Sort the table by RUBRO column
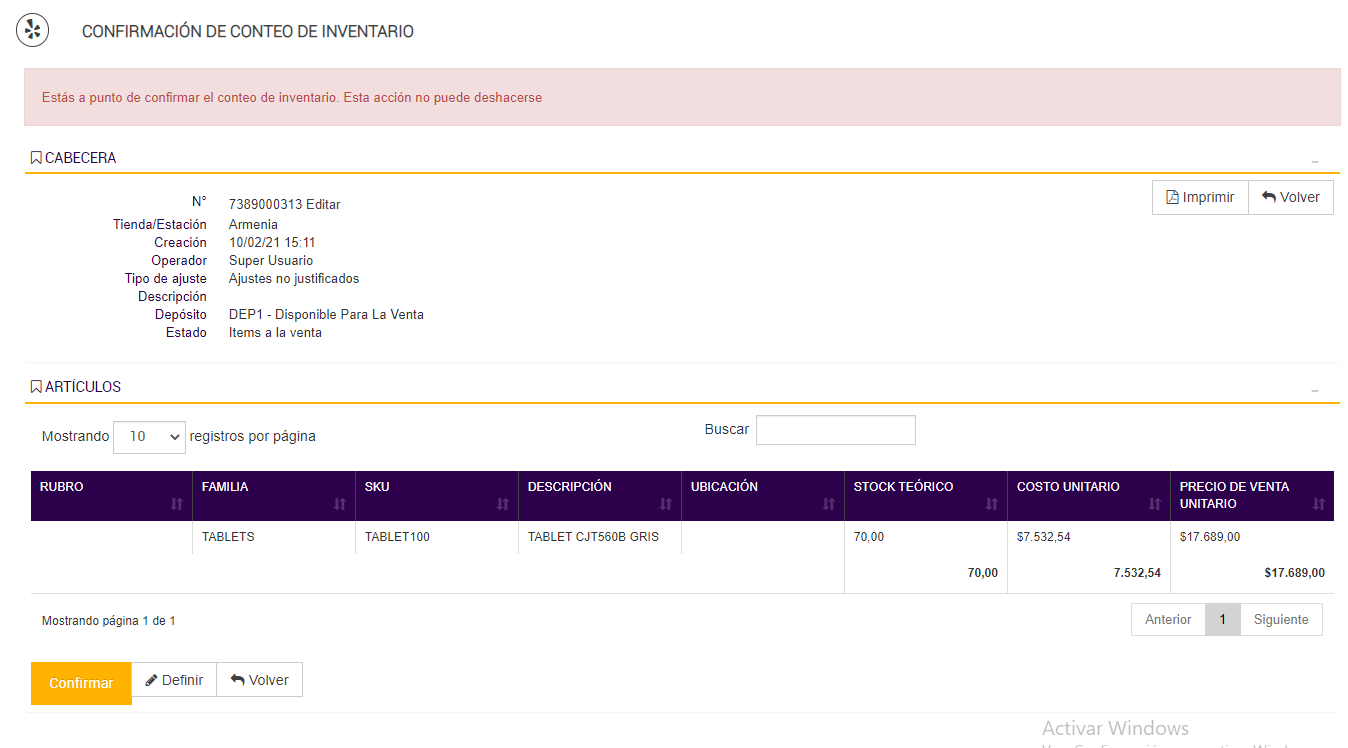The width and height of the screenshot is (1348, 748). point(177,504)
